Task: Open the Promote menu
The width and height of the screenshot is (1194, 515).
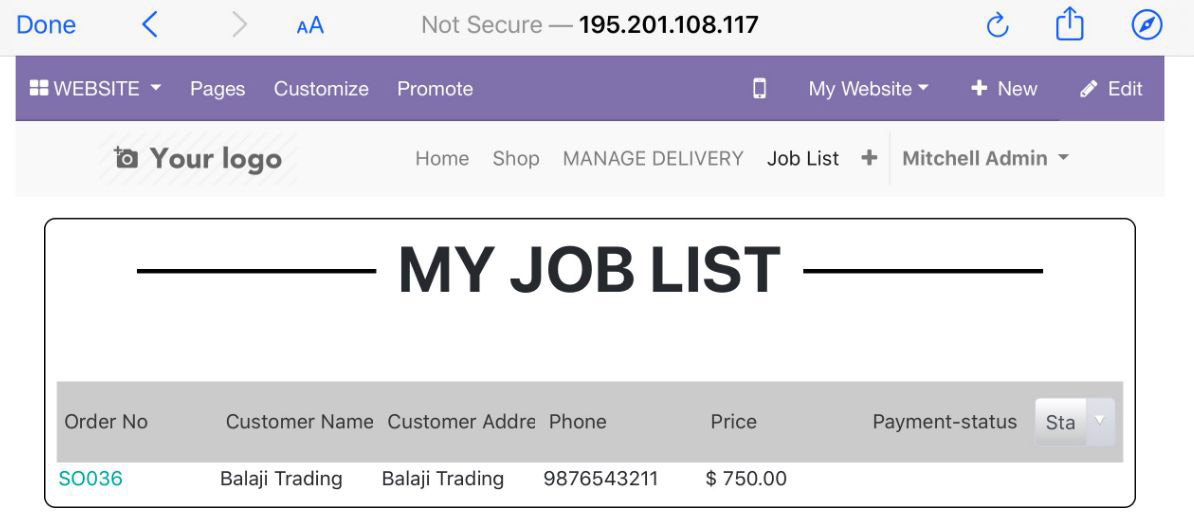Action: (435, 88)
